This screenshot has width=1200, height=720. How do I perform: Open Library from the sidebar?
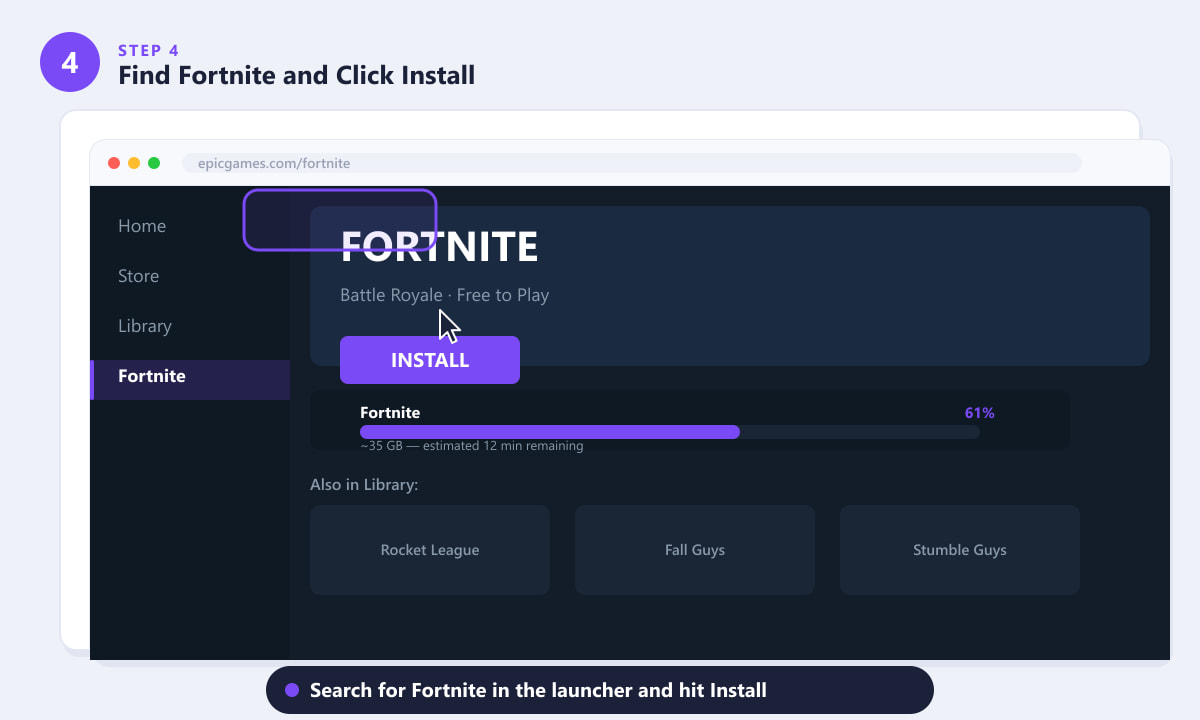[145, 326]
